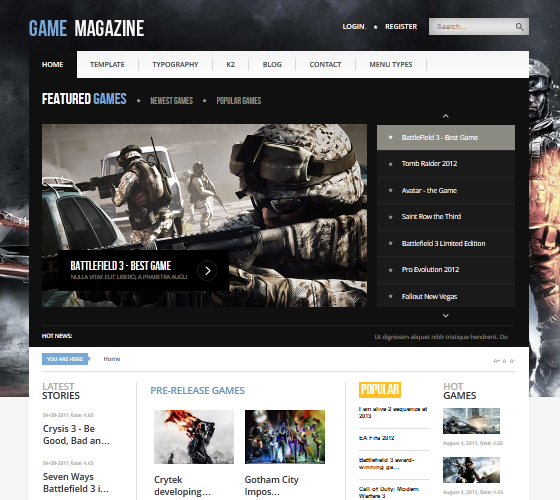Viewport: 560px width, 500px height.
Task: Open the Seven Ways Battlefield 3 story
Action: (x=76, y=482)
